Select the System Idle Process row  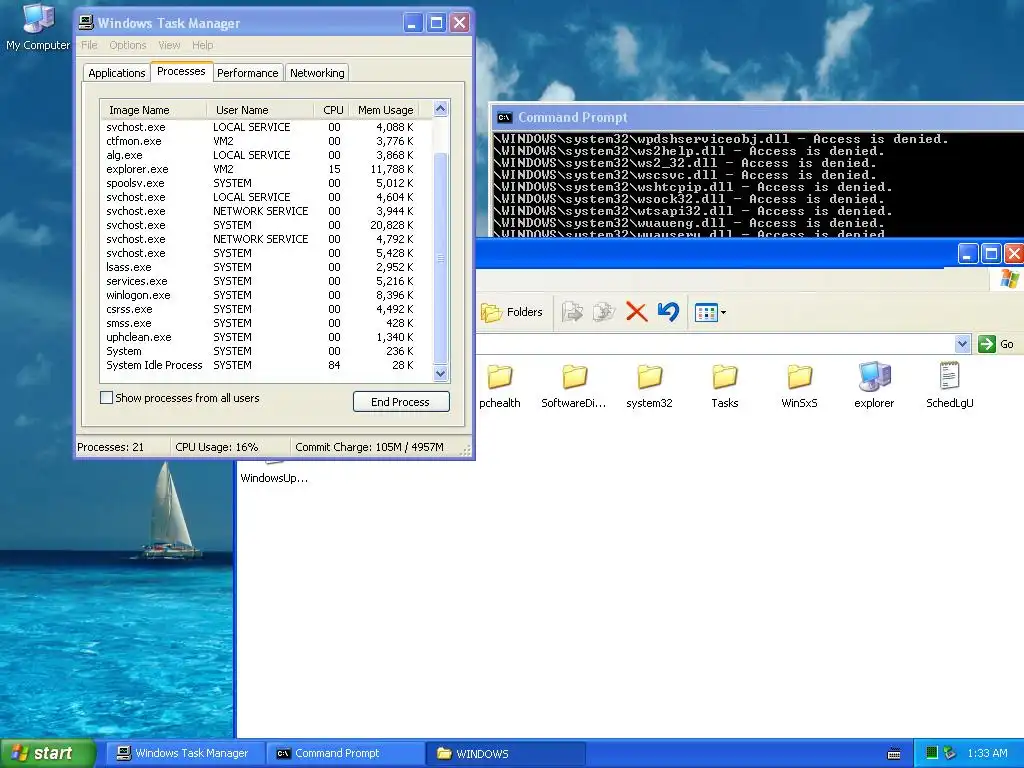coord(265,366)
